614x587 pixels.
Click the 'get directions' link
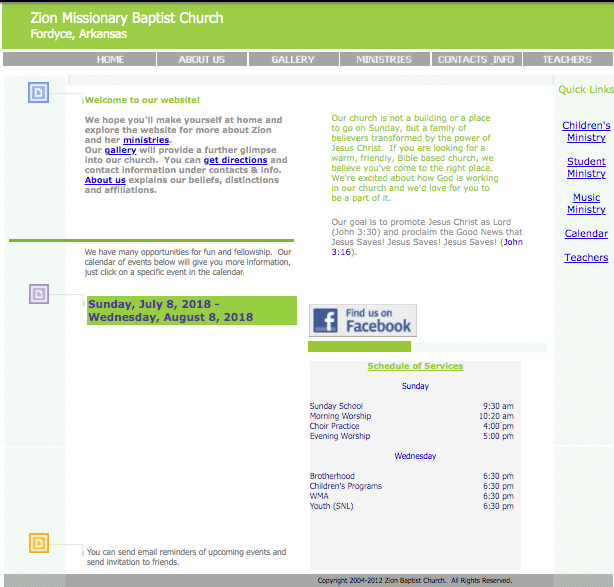tap(235, 160)
